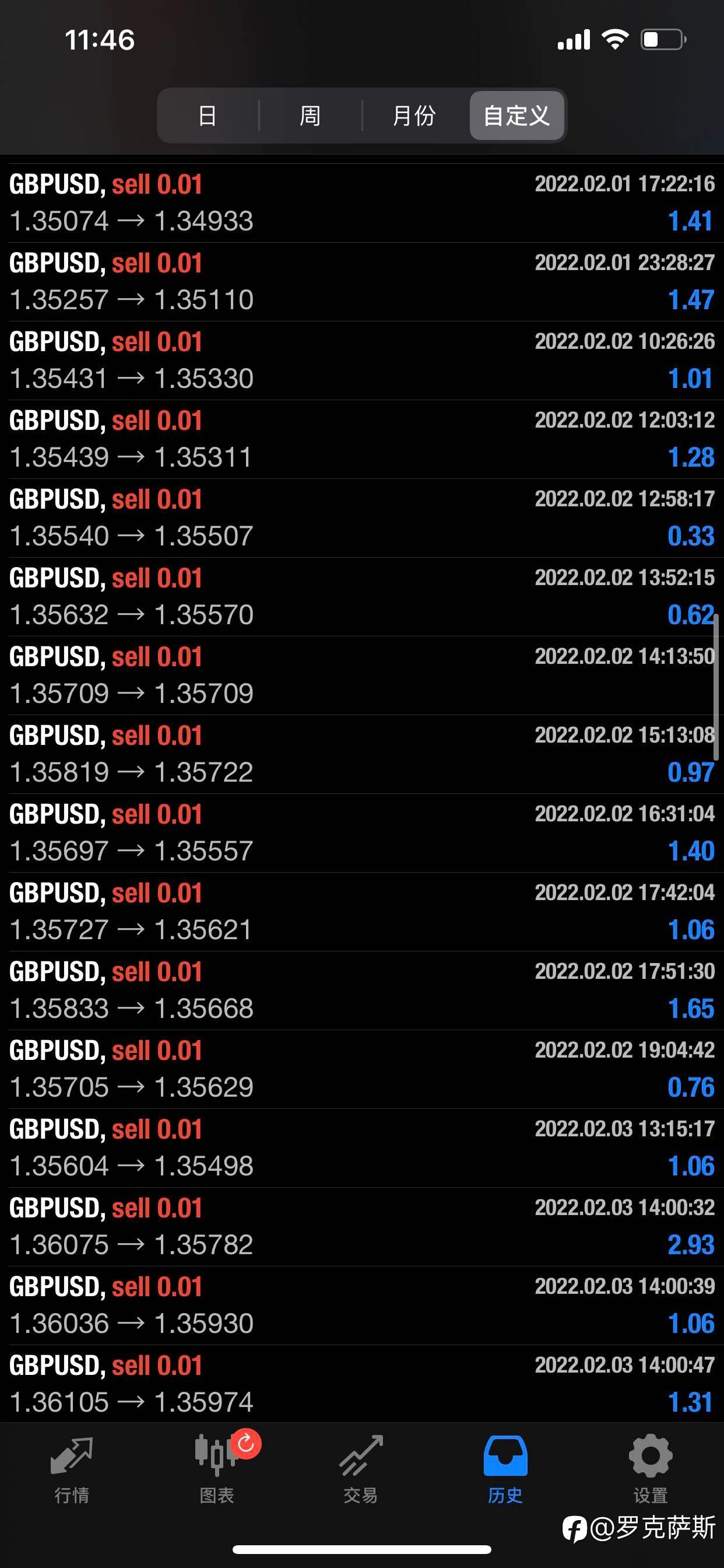Tap profit value 1.40
Image resolution: width=724 pixels, height=1568 pixels.
click(x=691, y=851)
